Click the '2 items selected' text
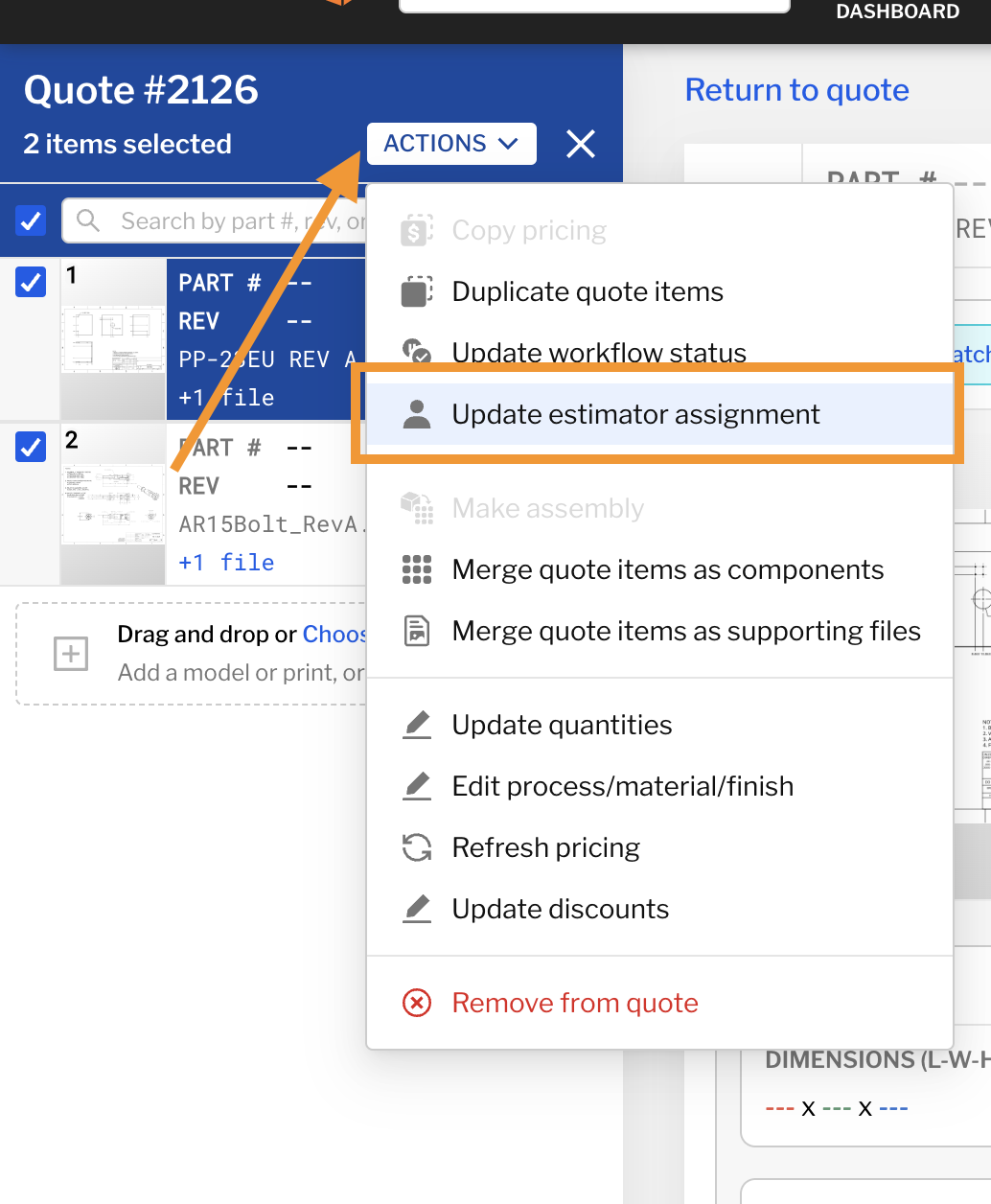 click(x=127, y=144)
